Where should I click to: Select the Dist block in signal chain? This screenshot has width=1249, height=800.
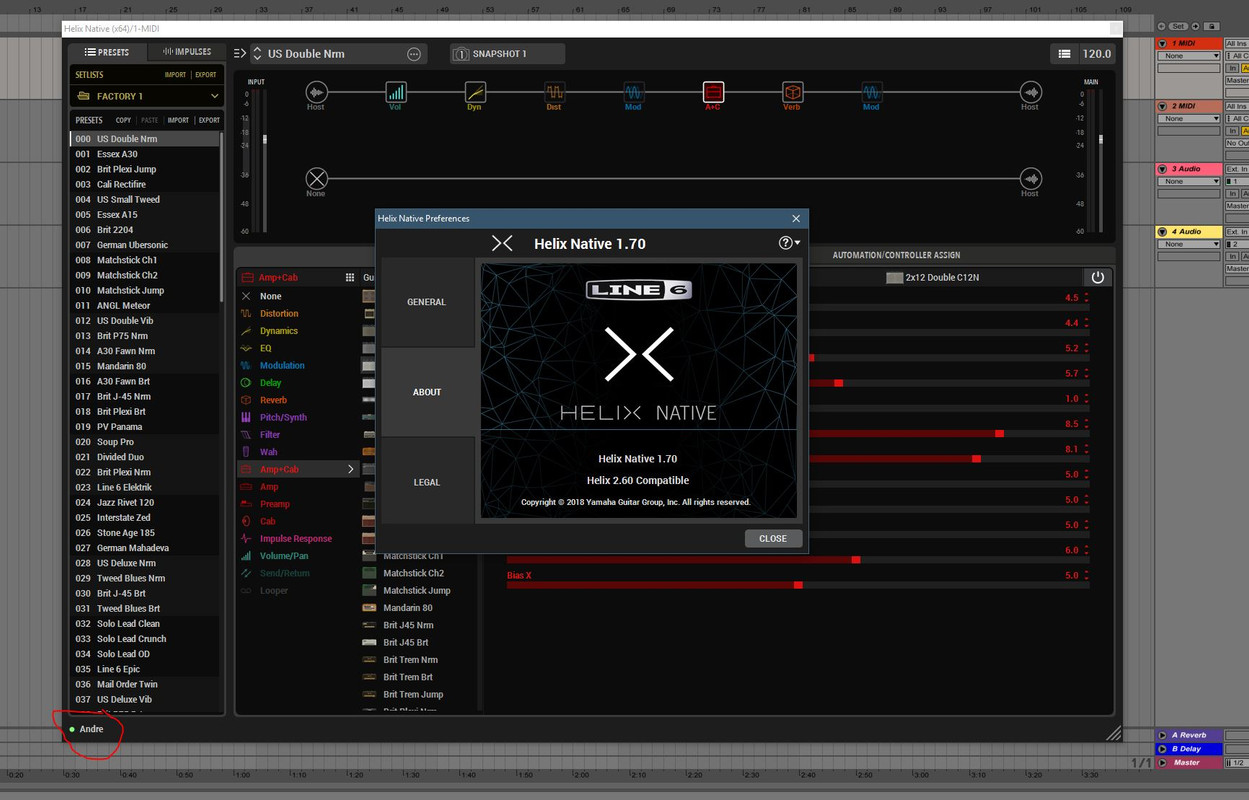(554, 93)
